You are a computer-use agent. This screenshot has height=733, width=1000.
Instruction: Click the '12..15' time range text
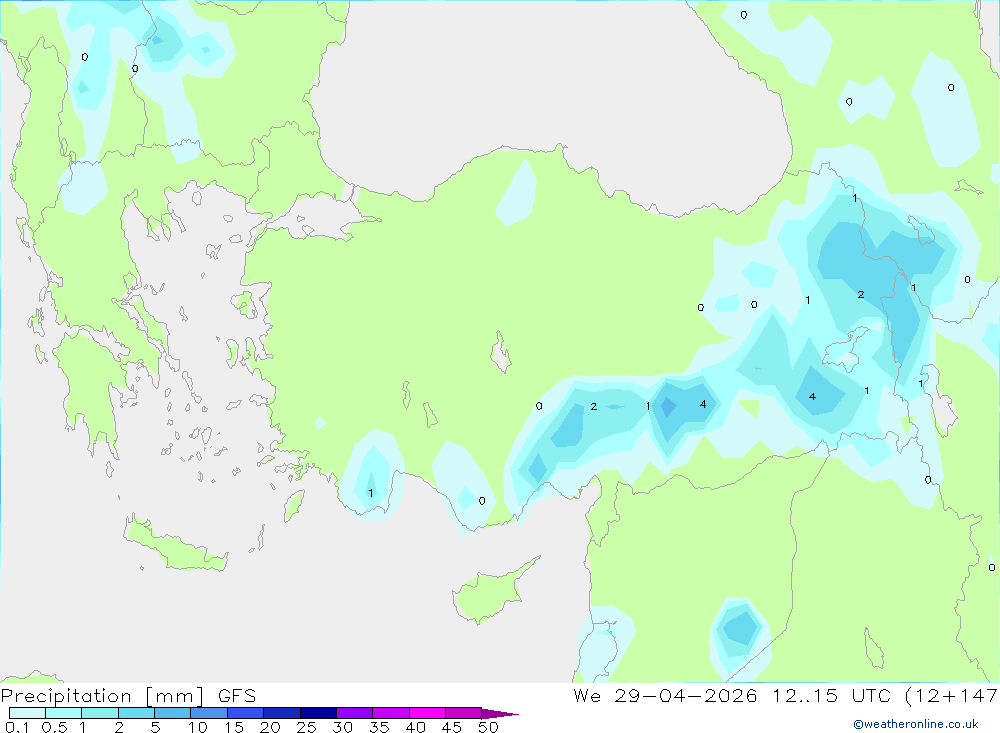click(x=805, y=695)
